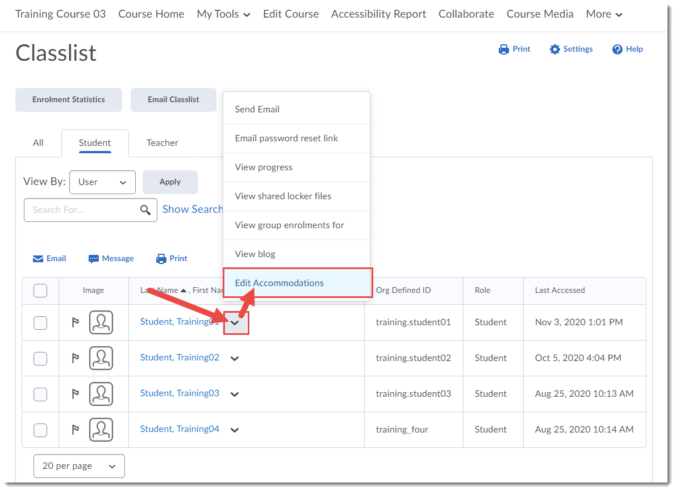Click training_four Org Defined ID cell
Screen dimensions: 676x491
(402, 430)
